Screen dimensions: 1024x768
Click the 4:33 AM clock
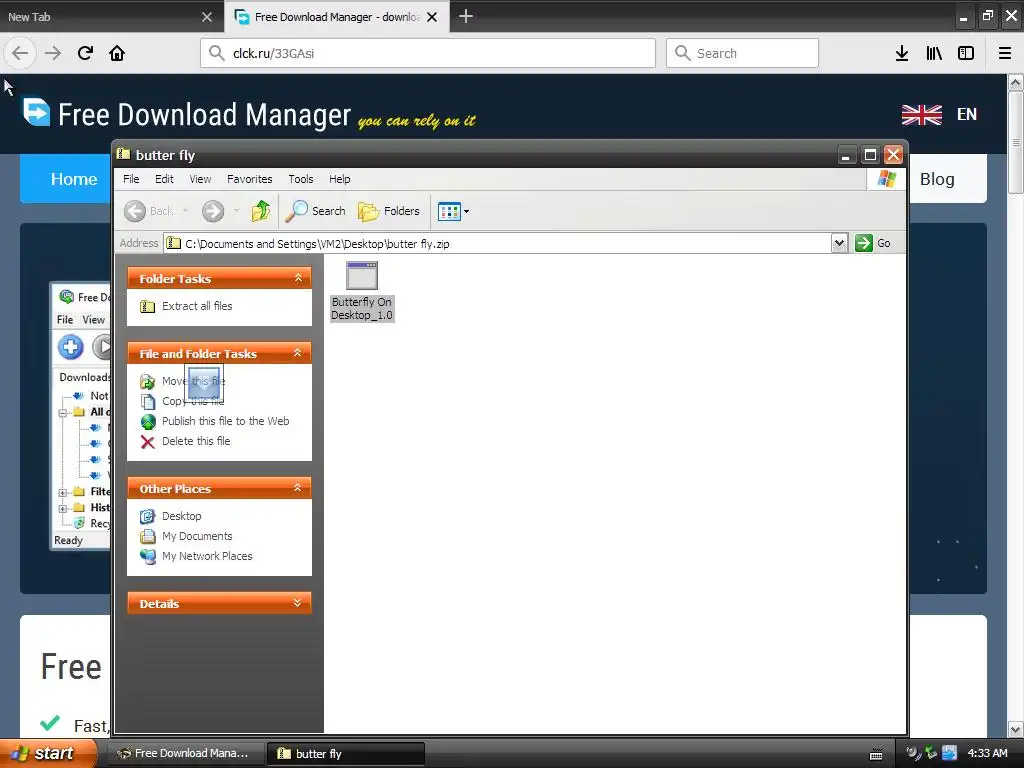pos(987,753)
